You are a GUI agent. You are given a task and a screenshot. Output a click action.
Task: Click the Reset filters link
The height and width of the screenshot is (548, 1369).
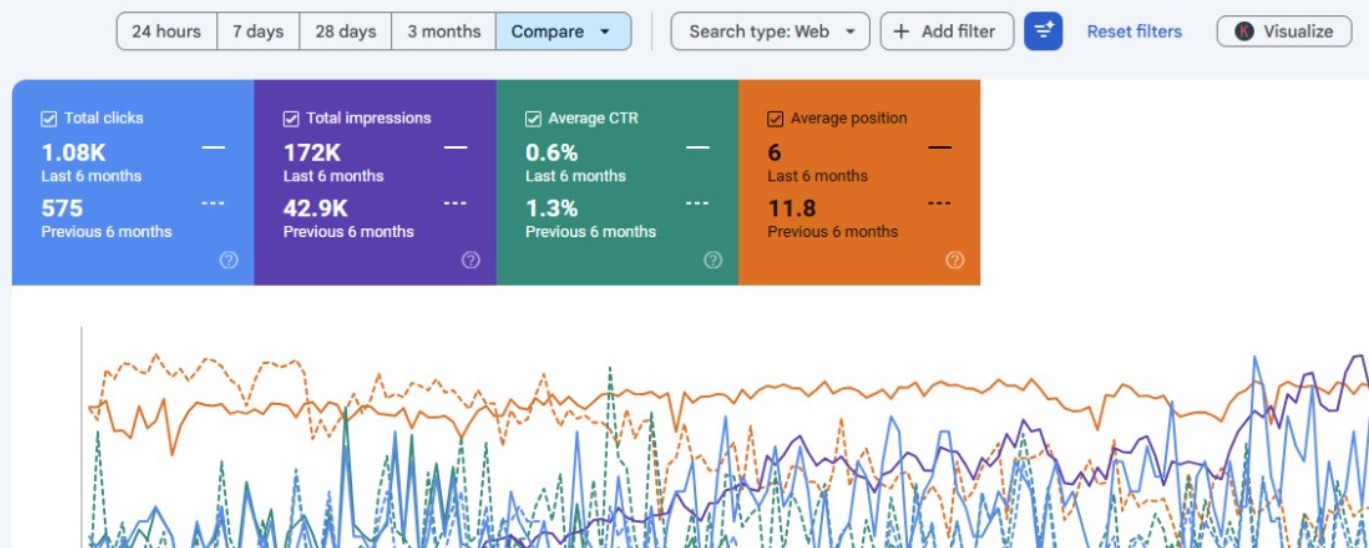[1134, 31]
